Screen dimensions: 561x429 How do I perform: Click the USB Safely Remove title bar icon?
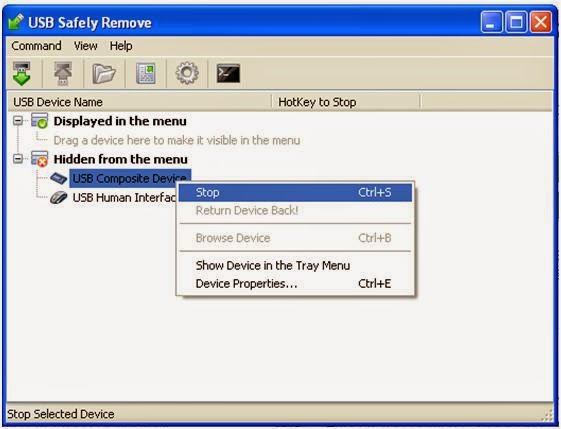point(16,22)
